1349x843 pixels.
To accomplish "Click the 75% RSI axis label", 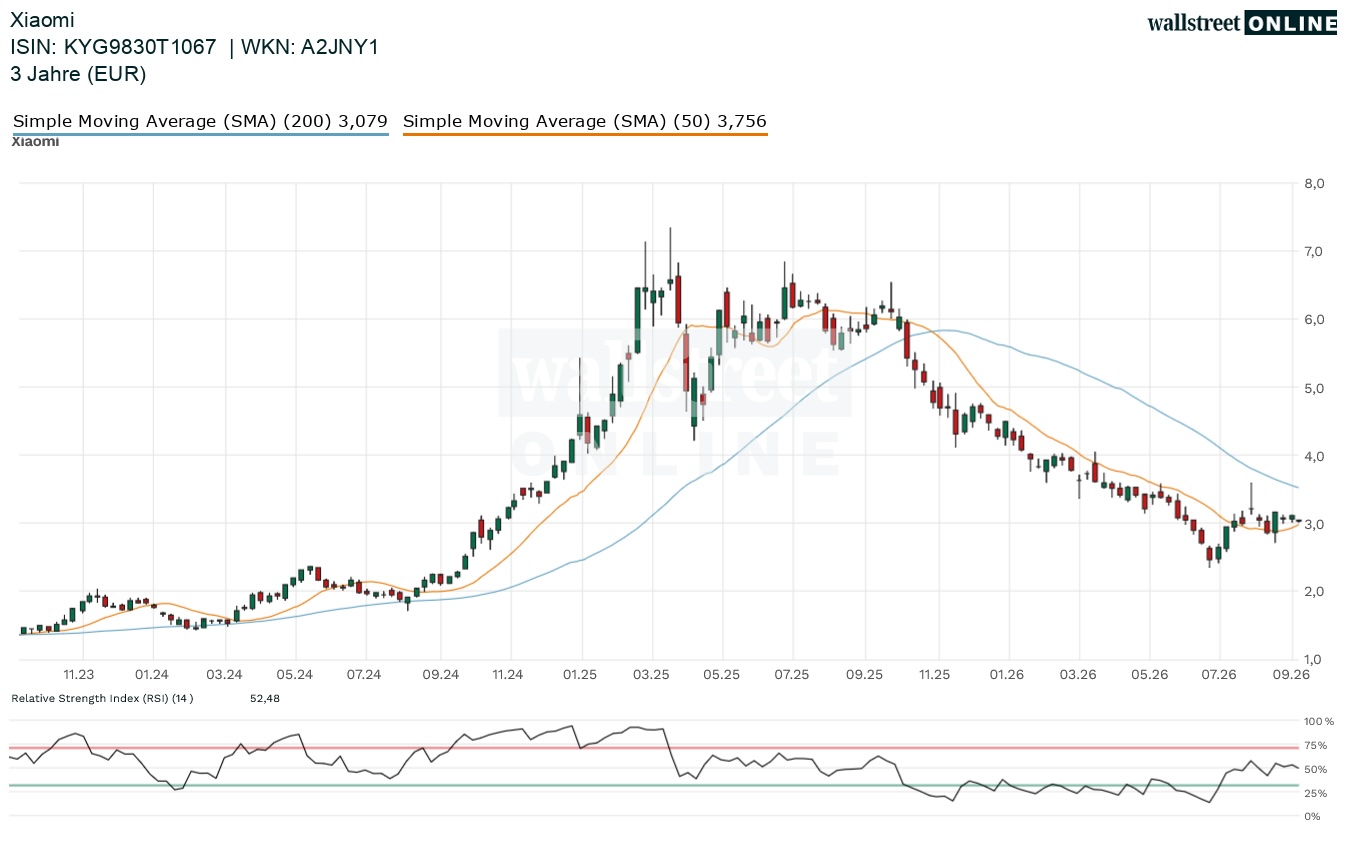I will pyautogui.click(x=1315, y=745).
